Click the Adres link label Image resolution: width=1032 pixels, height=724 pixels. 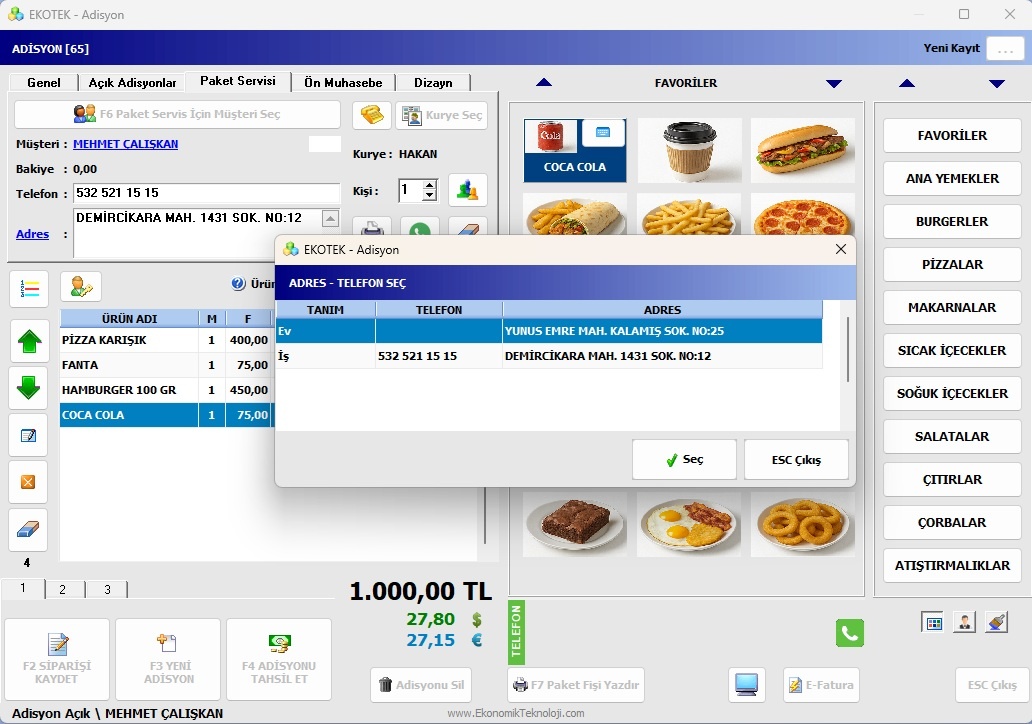[32, 234]
